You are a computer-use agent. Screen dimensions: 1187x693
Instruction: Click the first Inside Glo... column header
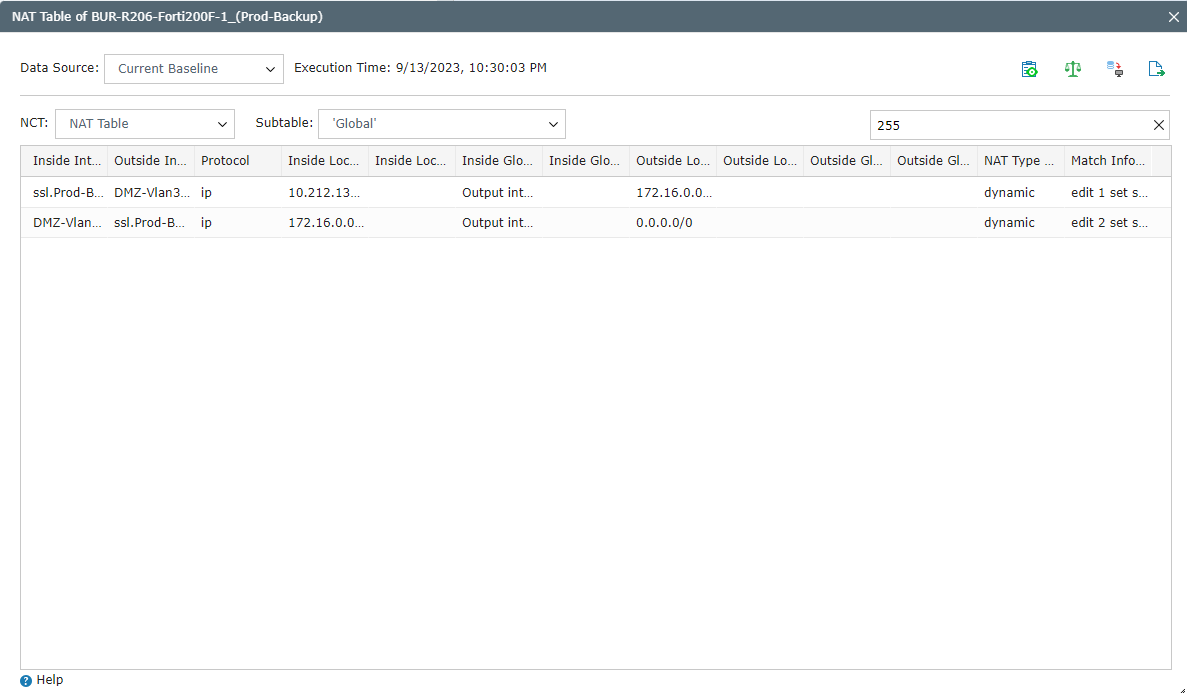499,161
